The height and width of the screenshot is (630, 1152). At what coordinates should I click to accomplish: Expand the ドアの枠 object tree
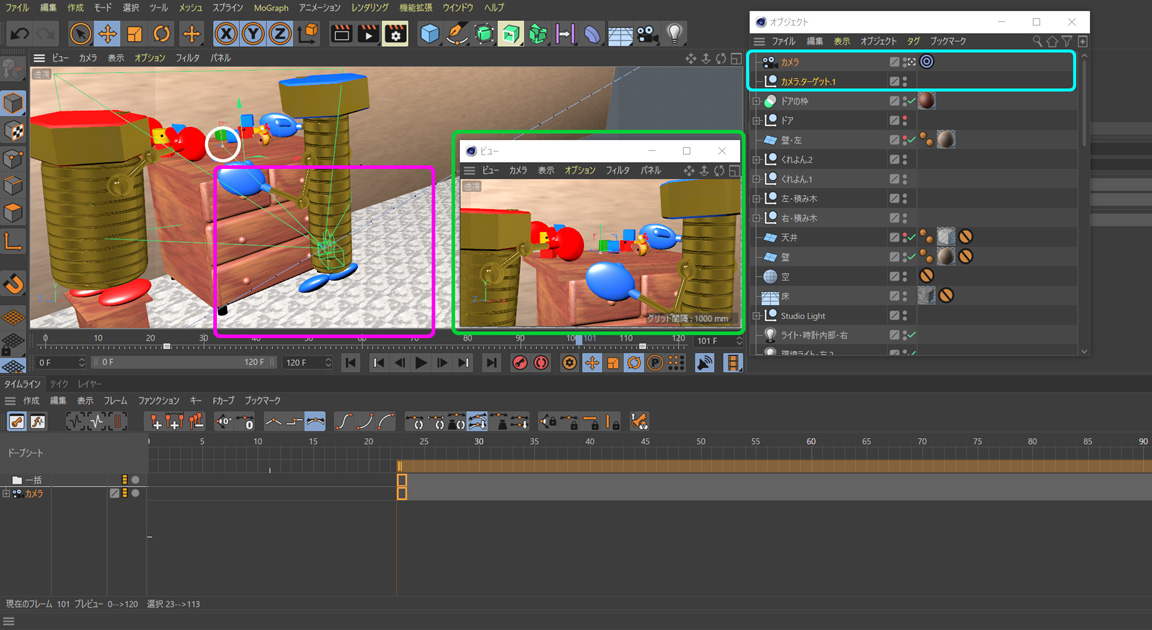[x=757, y=101]
